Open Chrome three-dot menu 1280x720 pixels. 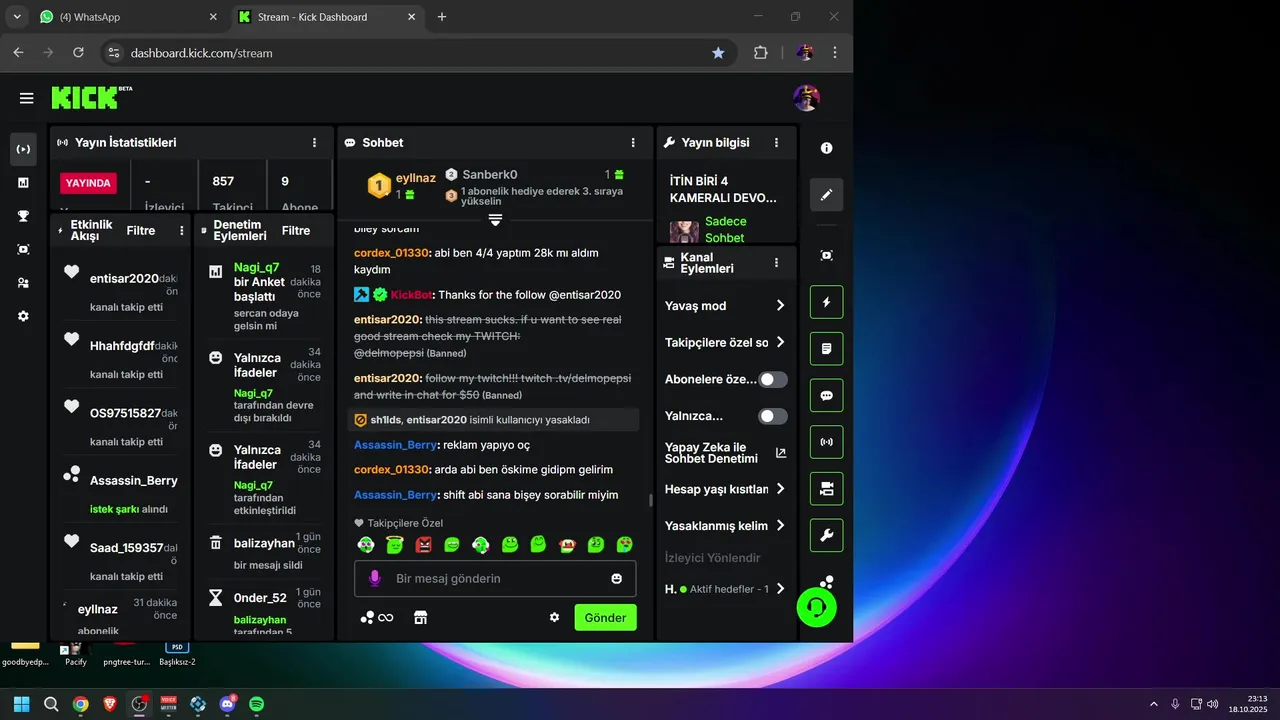pyautogui.click(x=835, y=53)
